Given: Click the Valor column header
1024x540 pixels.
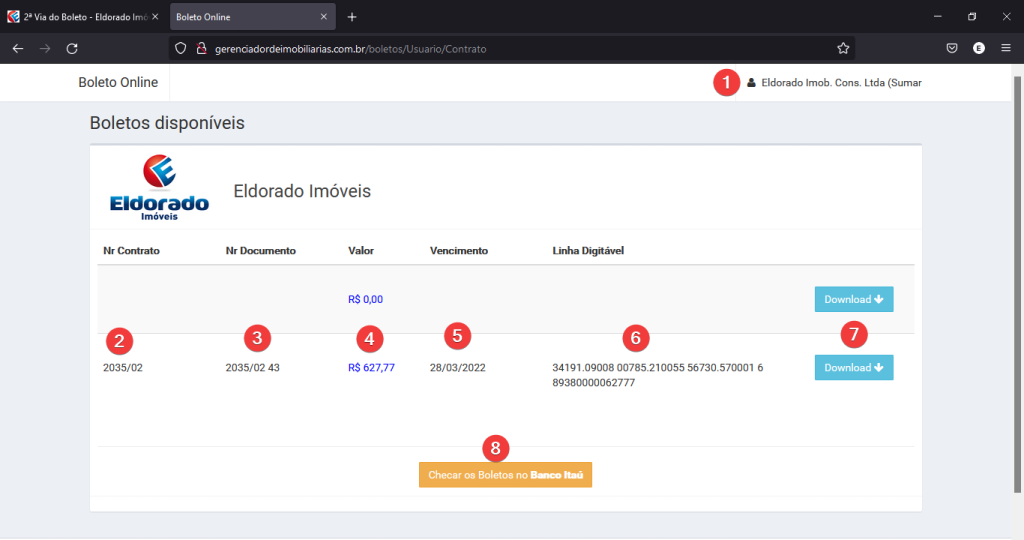Looking at the screenshot, I should [360, 251].
